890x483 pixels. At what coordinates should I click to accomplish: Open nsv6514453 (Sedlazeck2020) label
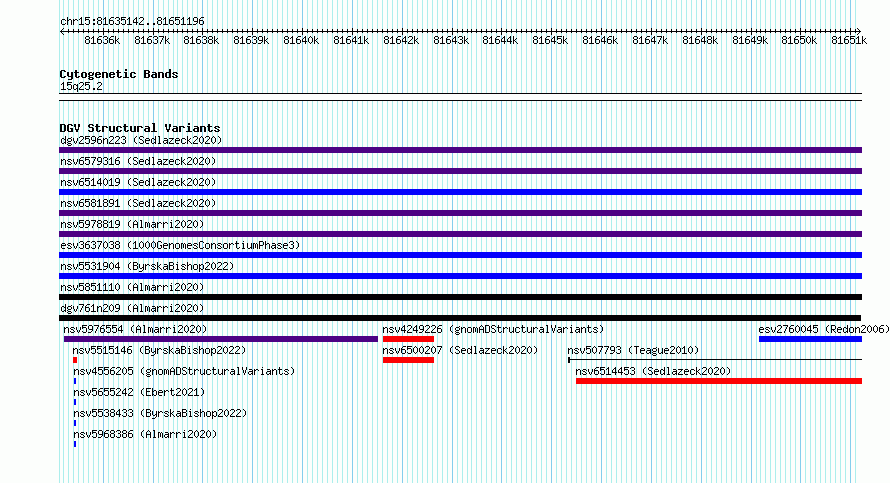click(653, 371)
